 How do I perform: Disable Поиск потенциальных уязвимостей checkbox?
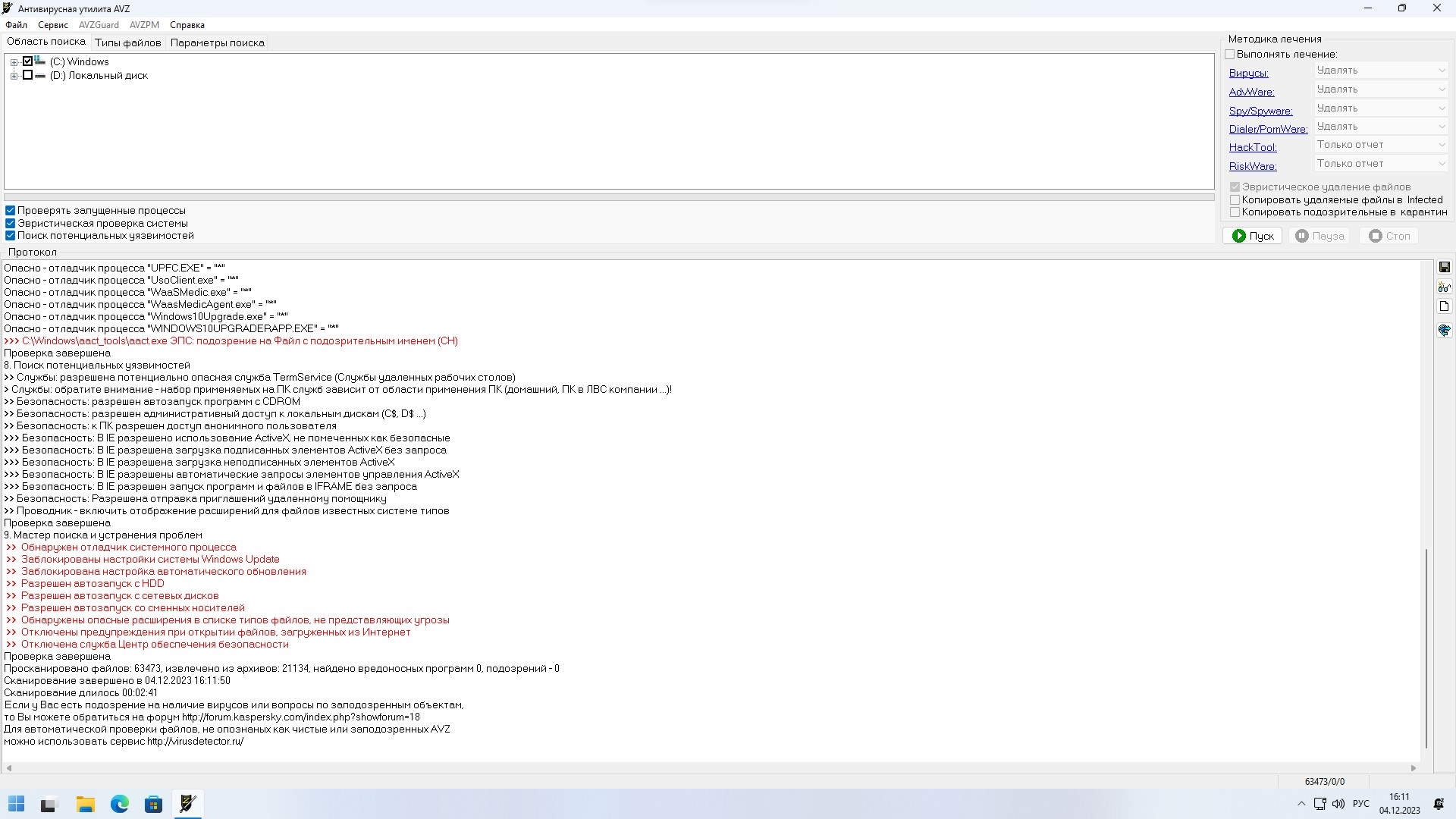(11, 236)
